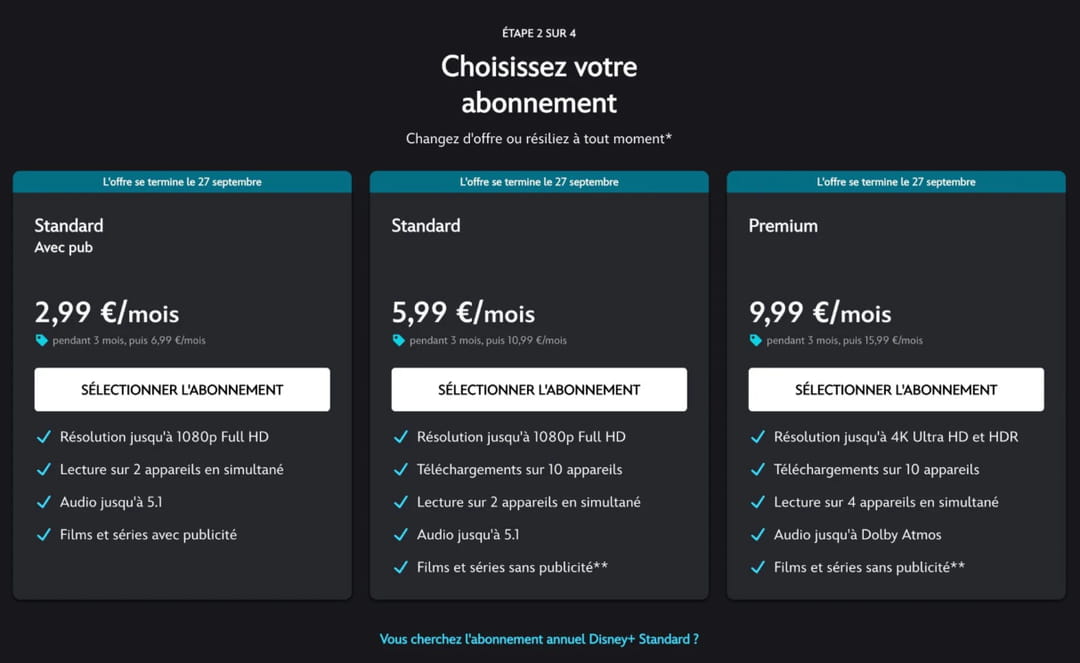Viewport: 1080px width, 663px height.
Task: Click checkmark beside Lecture sur 4 appareils
Action: 757,502
